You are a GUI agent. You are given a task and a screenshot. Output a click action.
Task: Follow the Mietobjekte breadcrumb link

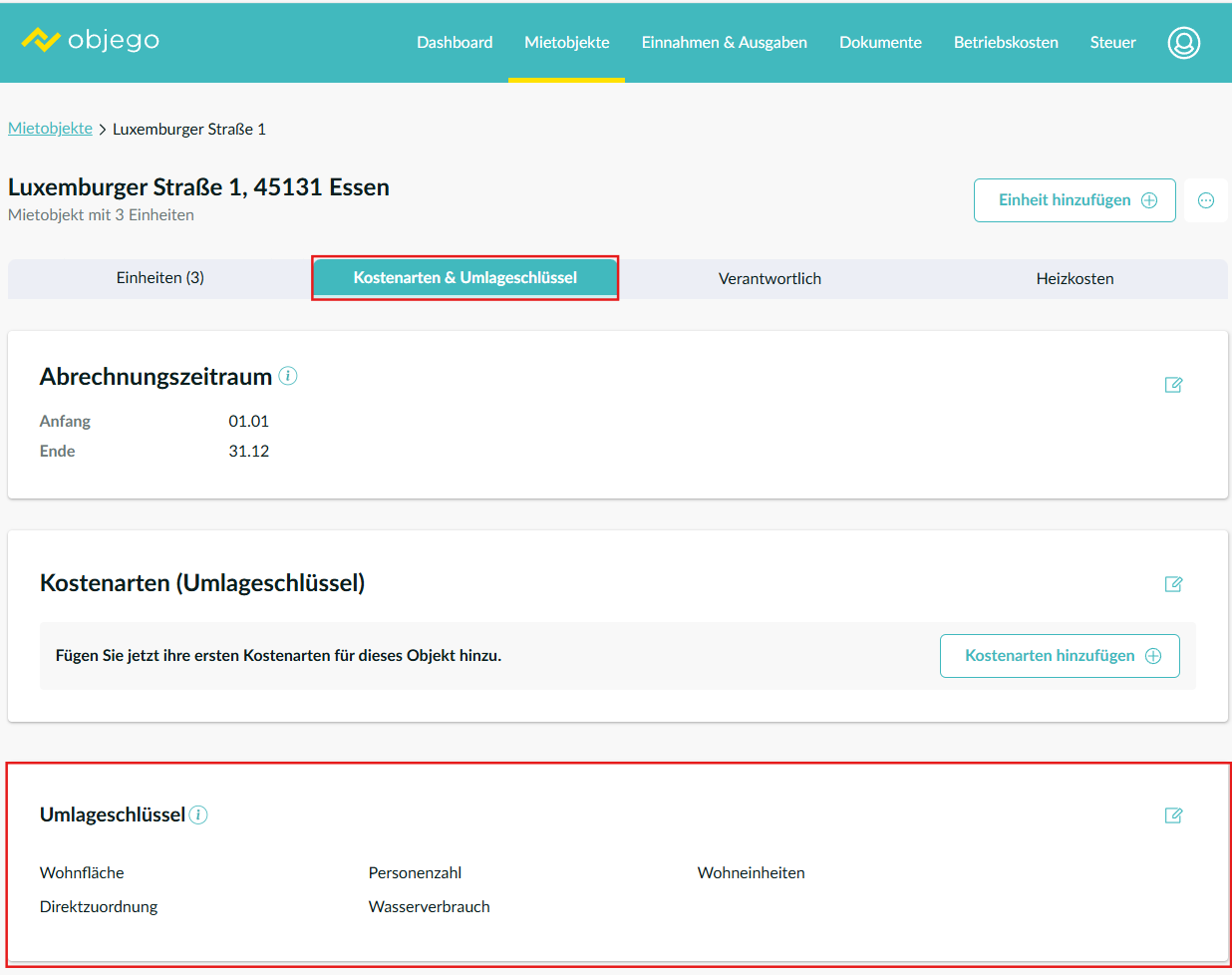[50, 129]
